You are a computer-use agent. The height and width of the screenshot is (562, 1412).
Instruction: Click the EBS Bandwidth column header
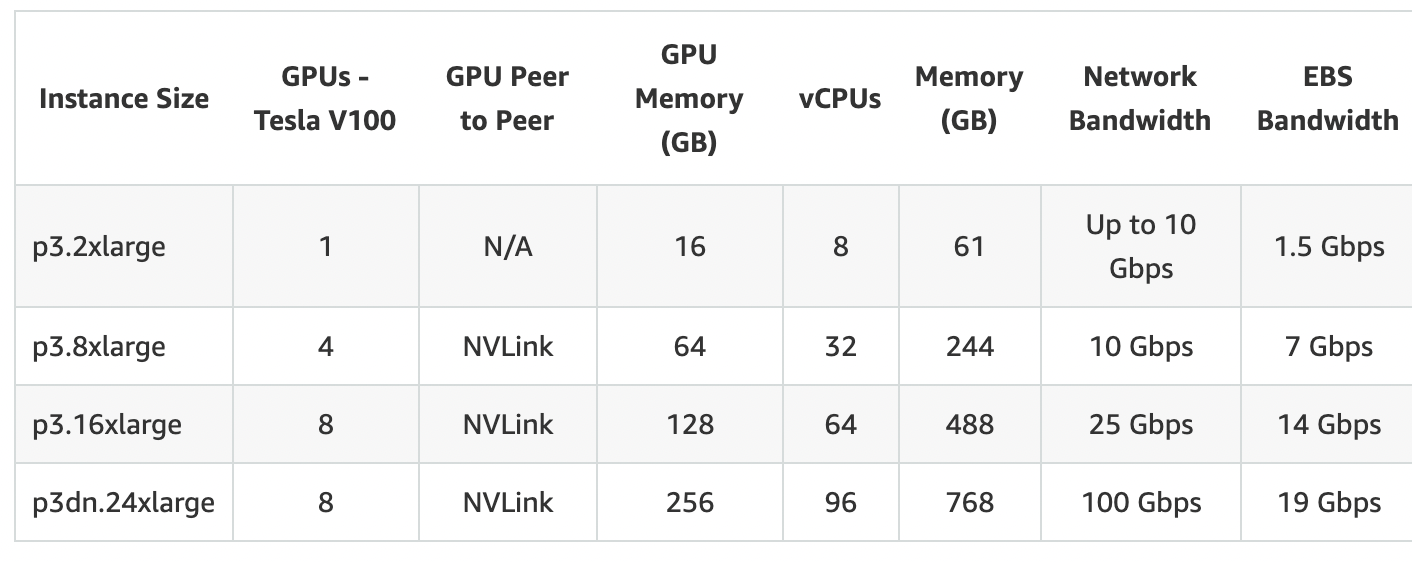[1327, 99]
